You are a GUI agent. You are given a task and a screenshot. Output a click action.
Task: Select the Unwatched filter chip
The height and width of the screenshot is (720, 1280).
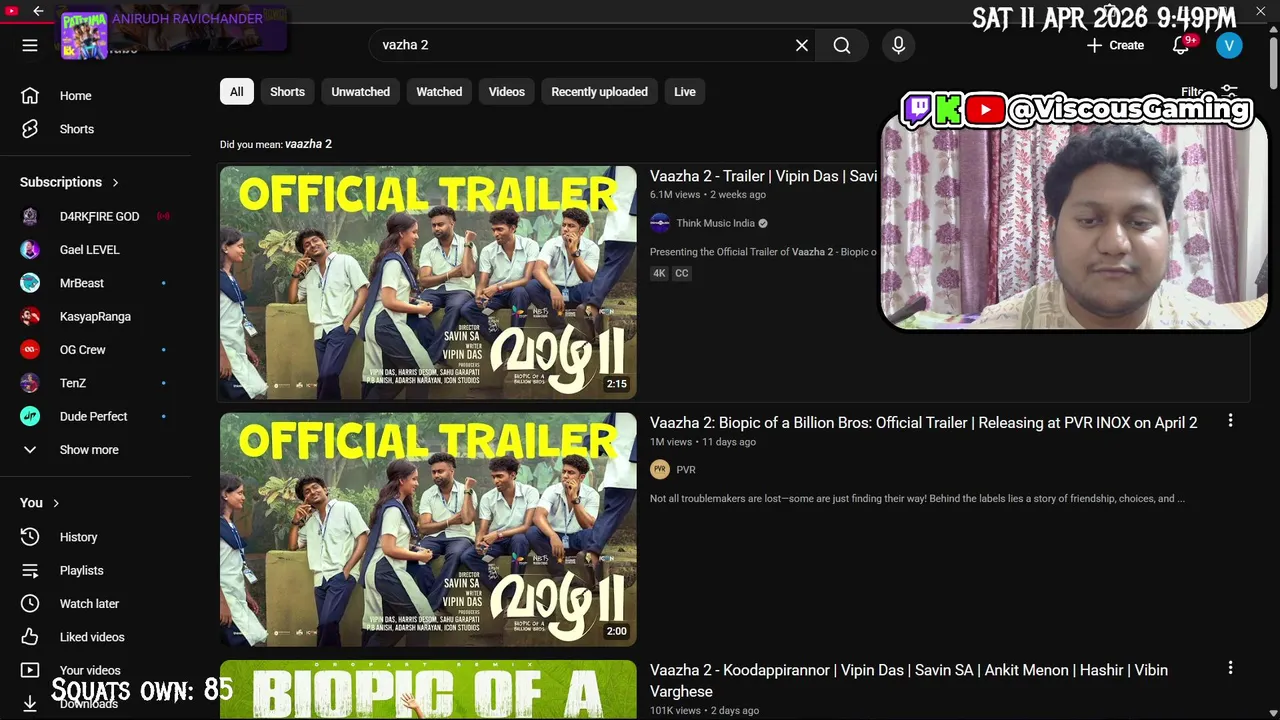tap(361, 92)
